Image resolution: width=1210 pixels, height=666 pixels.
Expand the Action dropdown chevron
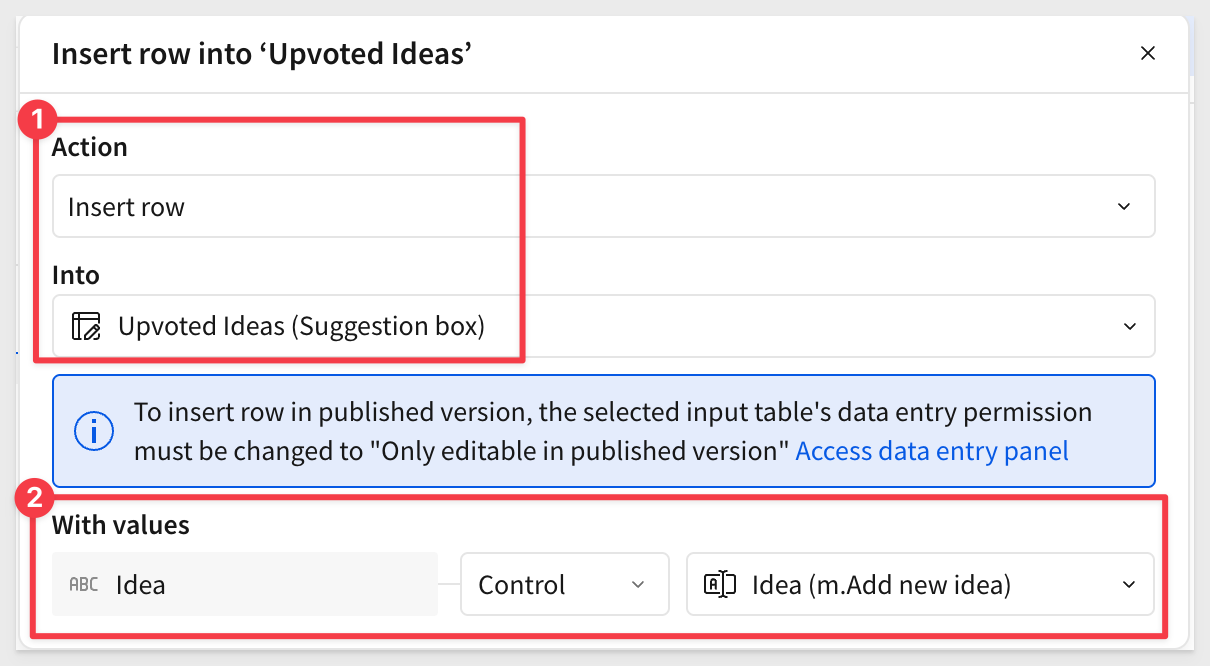1124,207
